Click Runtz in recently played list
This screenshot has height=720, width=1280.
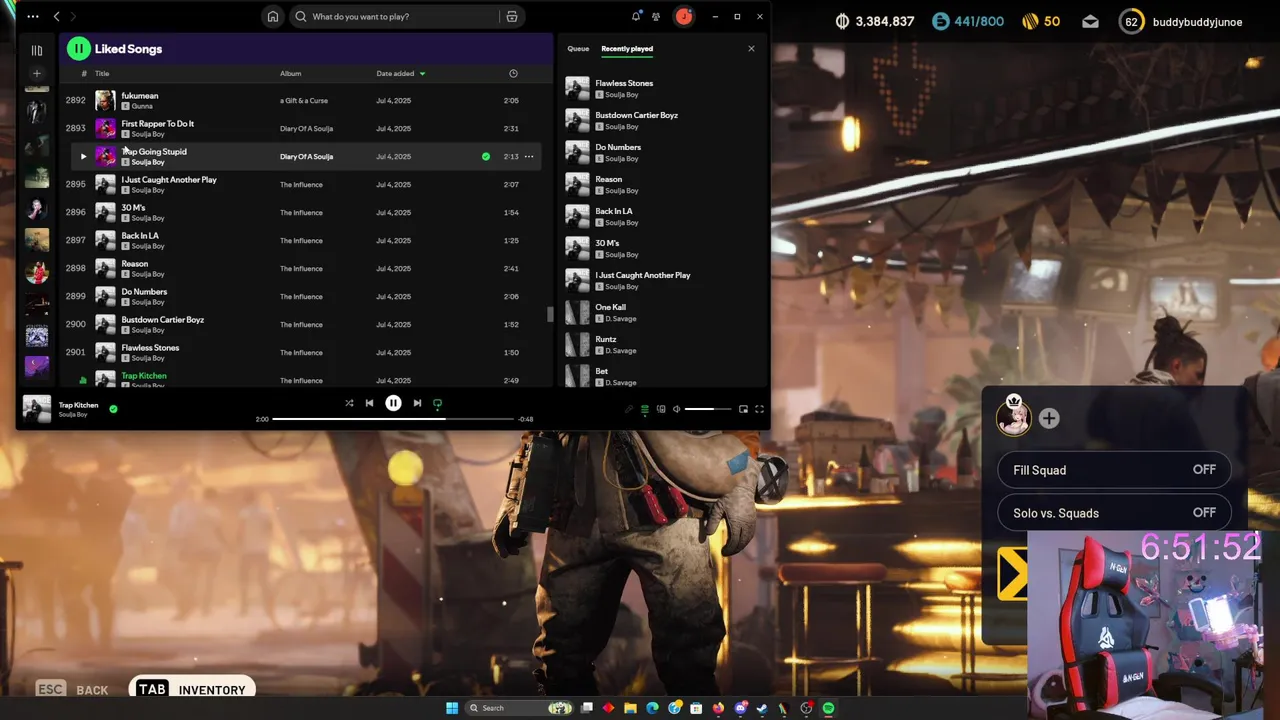pos(606,339)
